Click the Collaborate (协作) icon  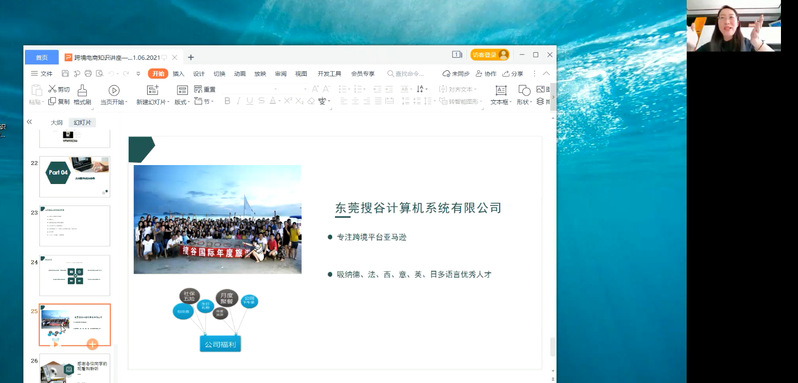pyautogui.click(x=479, y=74)
